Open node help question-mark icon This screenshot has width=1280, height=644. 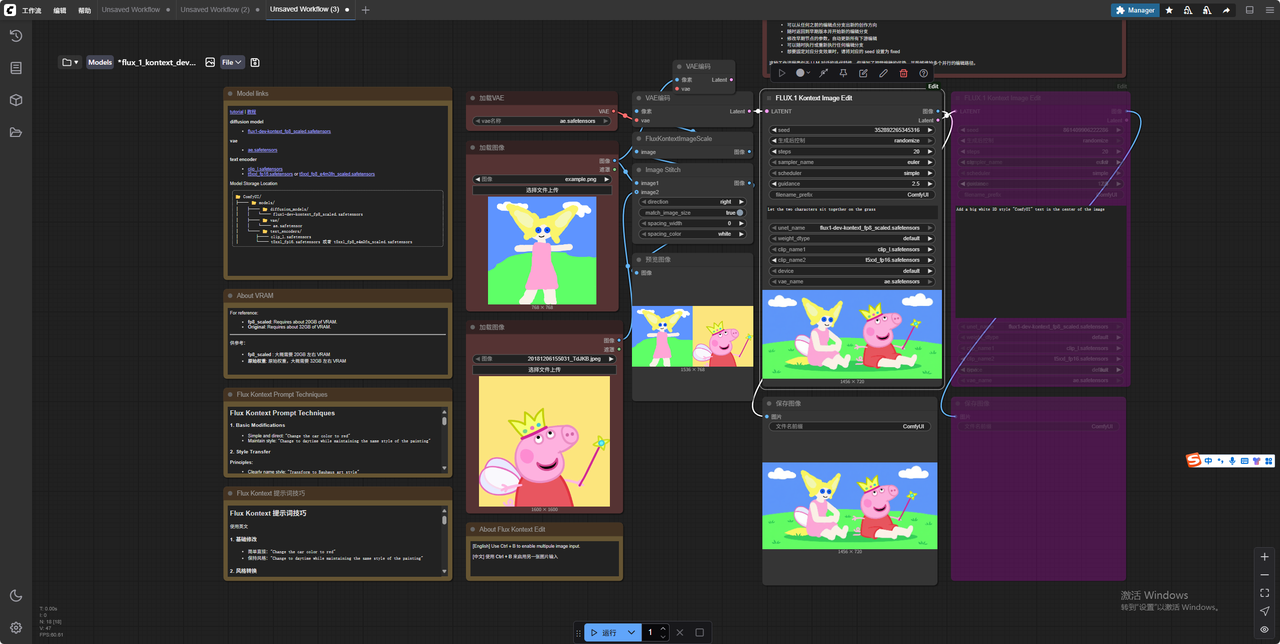(x=923, y=73)
